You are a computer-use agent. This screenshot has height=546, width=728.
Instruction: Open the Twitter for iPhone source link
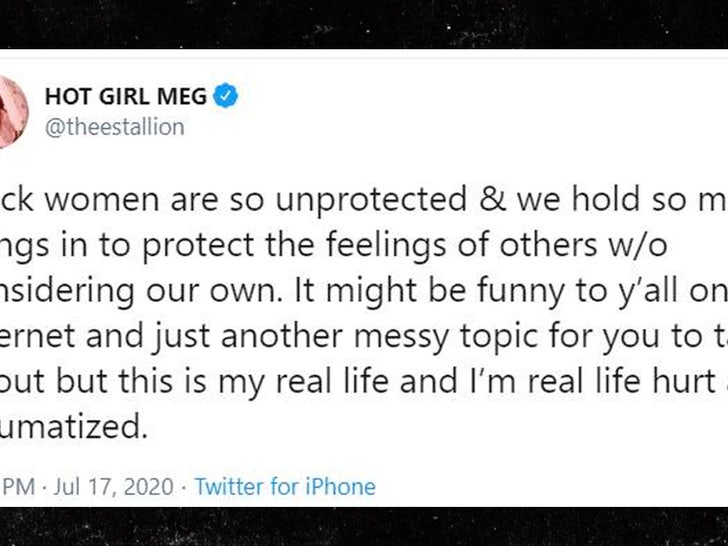285,487
